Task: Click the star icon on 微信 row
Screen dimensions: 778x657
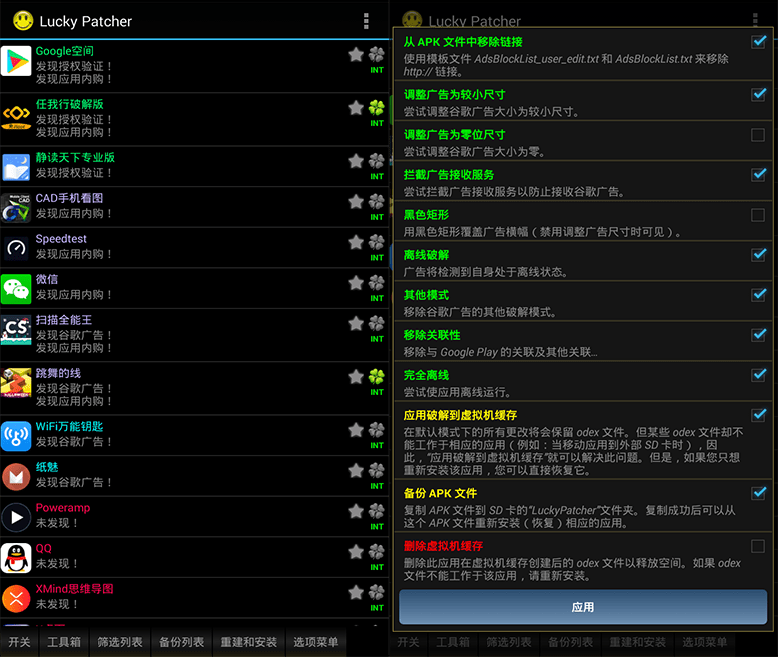Action: [356, 283]
